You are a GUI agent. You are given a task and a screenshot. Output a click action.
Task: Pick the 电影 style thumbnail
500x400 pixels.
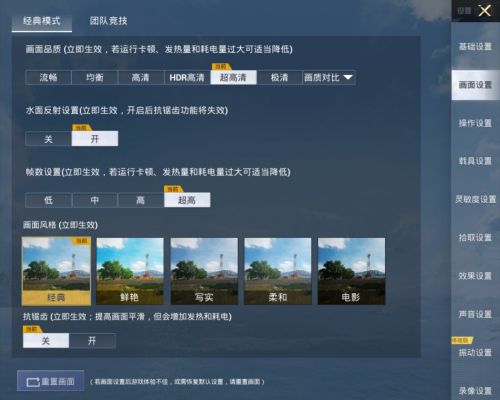[x=351, y=271]
